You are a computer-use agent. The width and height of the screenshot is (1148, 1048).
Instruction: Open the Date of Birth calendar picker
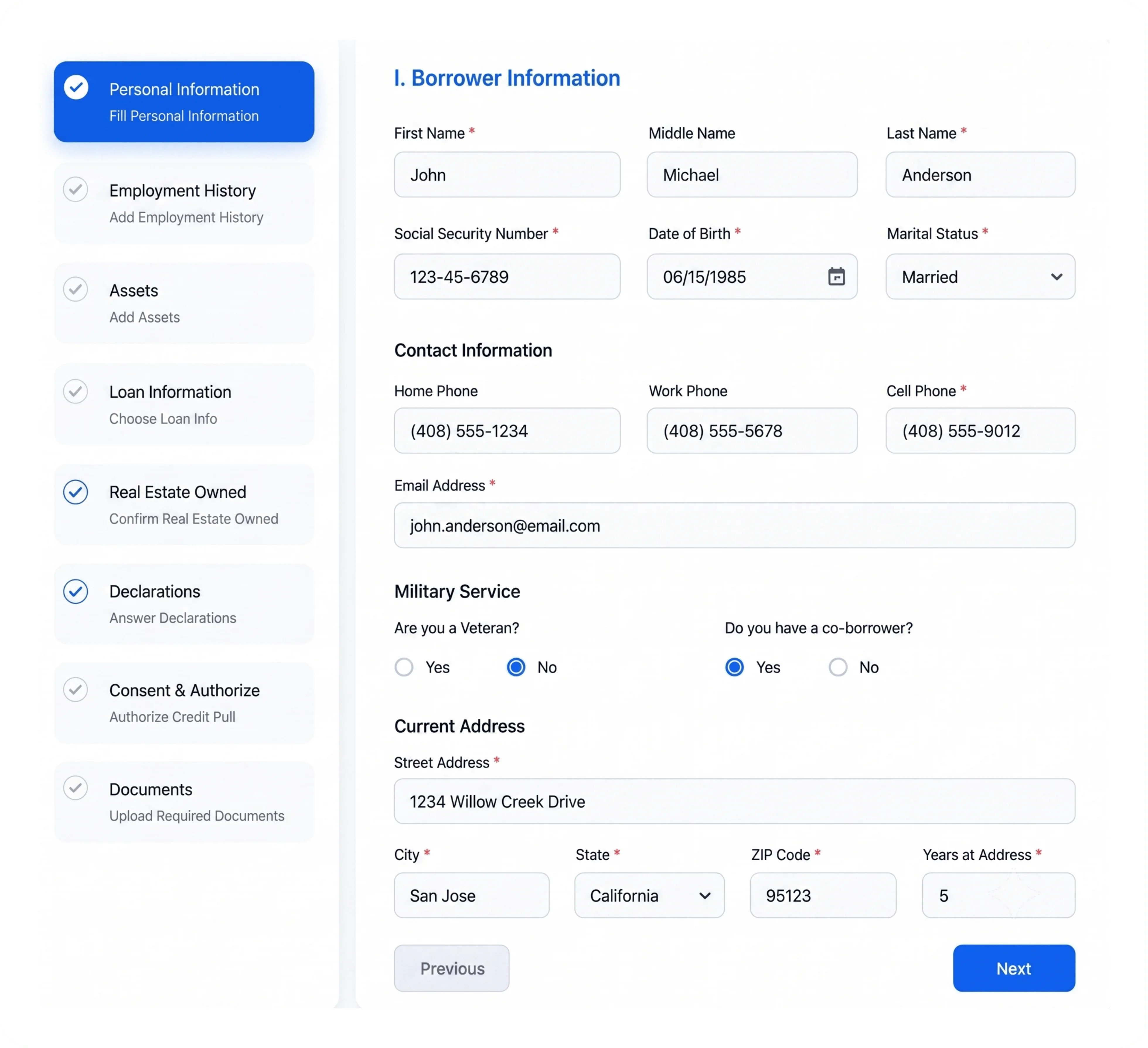(x=836, y=277)
